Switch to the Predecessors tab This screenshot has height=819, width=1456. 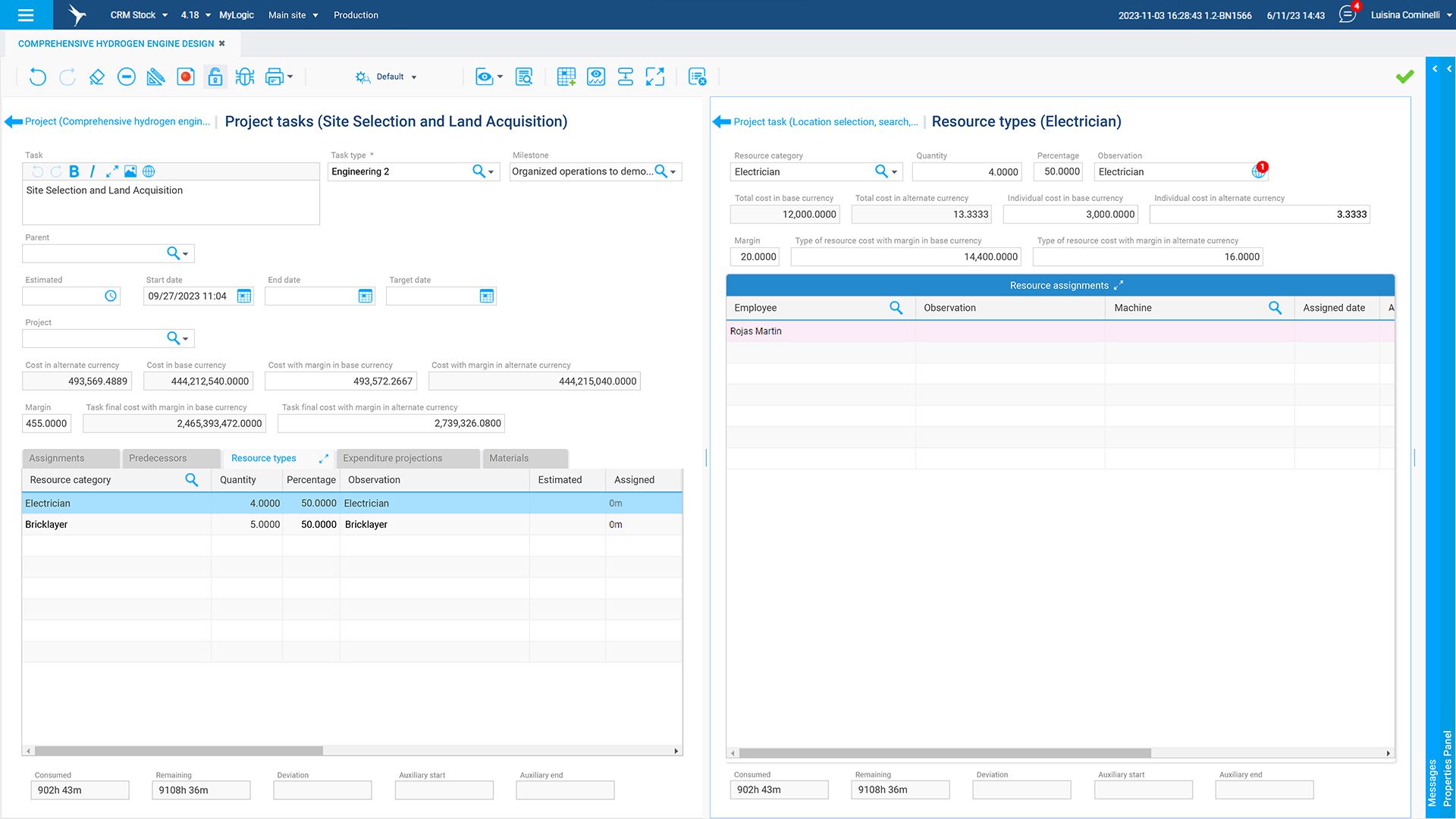pyautogui.click(x=158, y=458)
